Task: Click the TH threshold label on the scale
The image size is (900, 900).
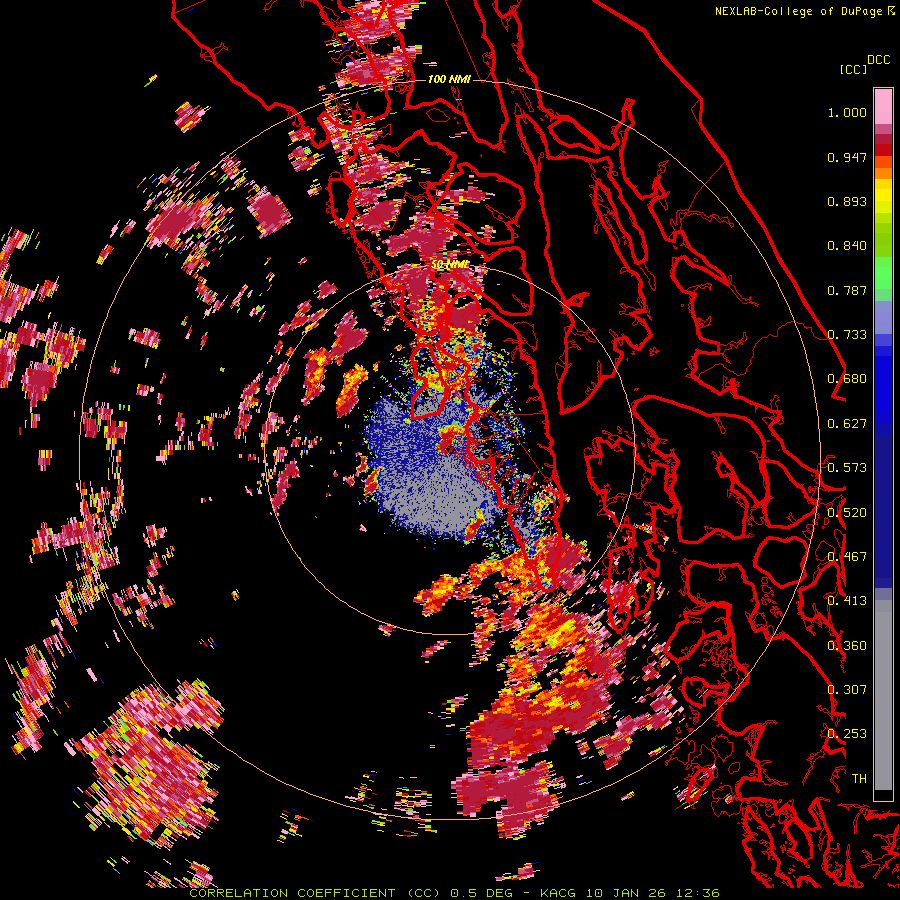Action: pyautogui.click(x=859, y=778)
